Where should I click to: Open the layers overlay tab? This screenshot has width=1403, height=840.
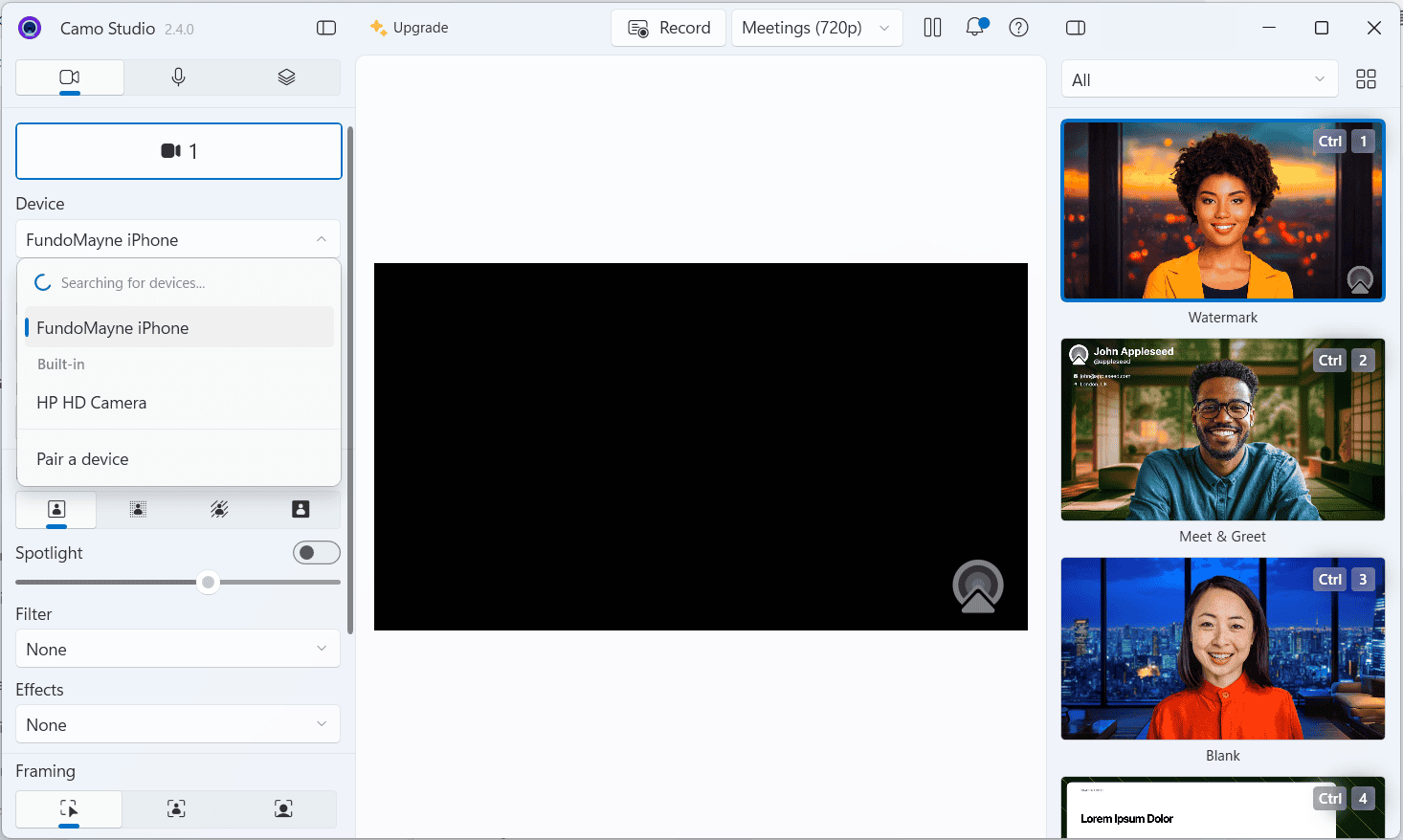coord(286,77)
